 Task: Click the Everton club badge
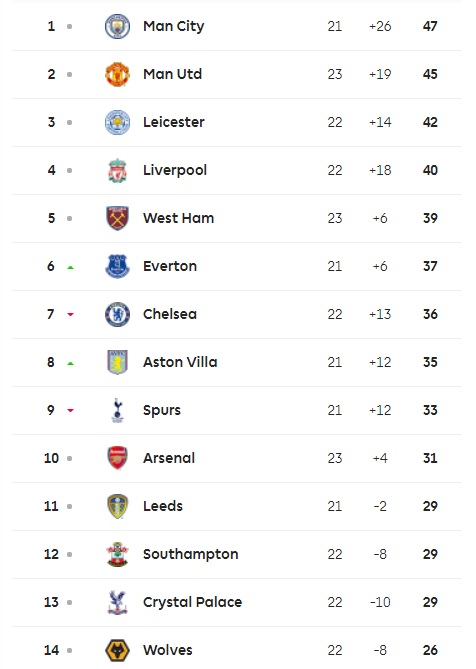tap(117, 266)
